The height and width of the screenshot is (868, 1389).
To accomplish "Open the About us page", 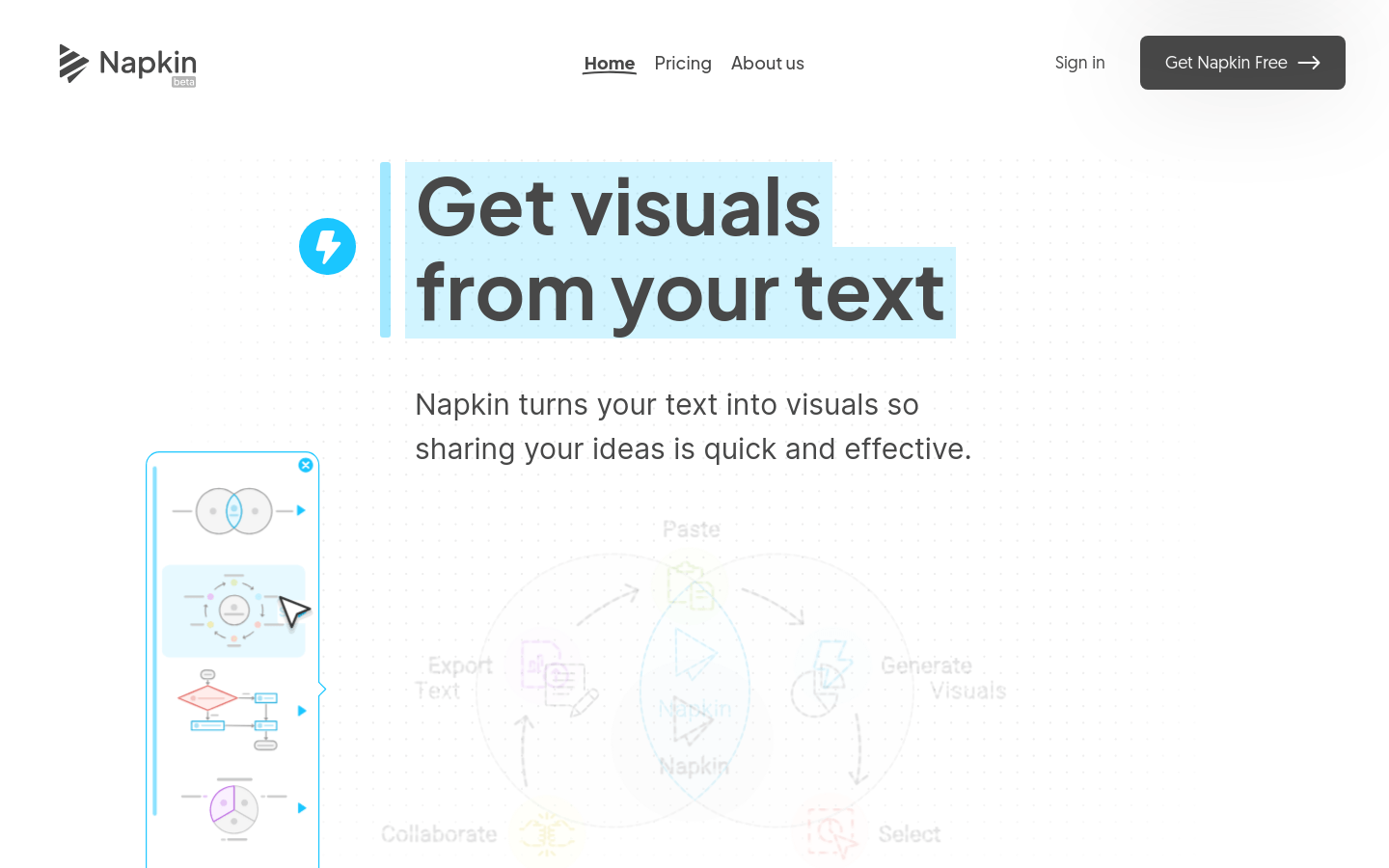I will (768, 63).
